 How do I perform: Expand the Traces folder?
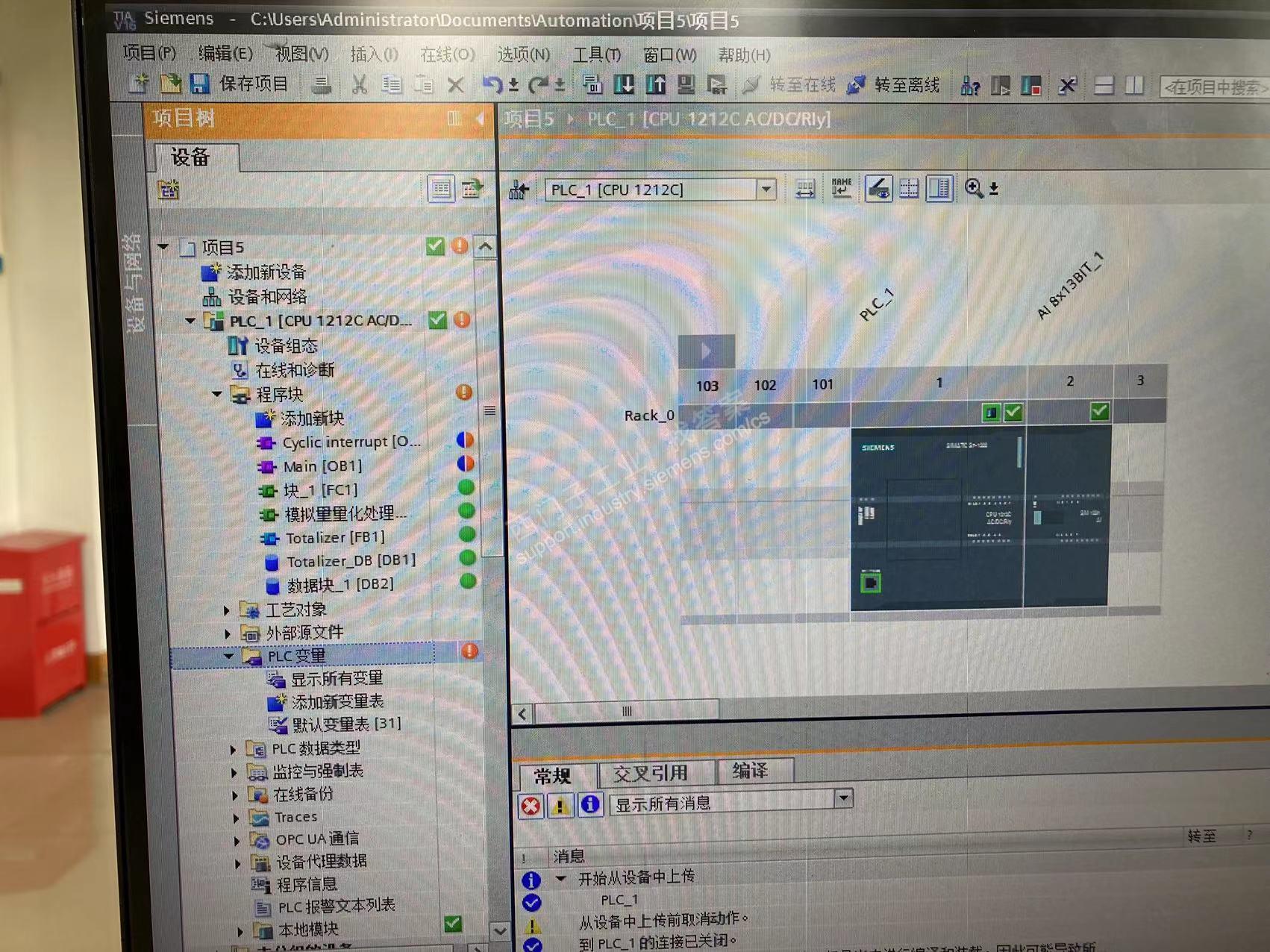click(237, 818)
